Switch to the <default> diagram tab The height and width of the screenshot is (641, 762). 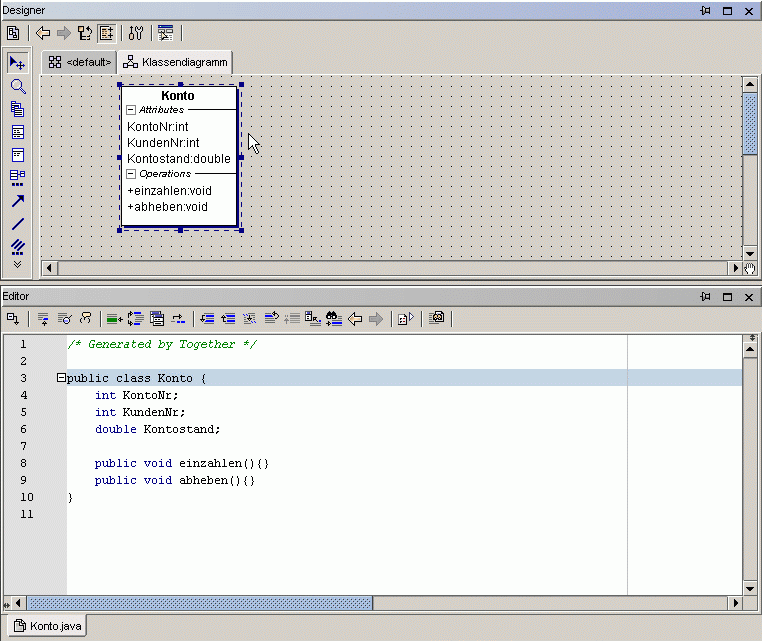tap(80, 62)
